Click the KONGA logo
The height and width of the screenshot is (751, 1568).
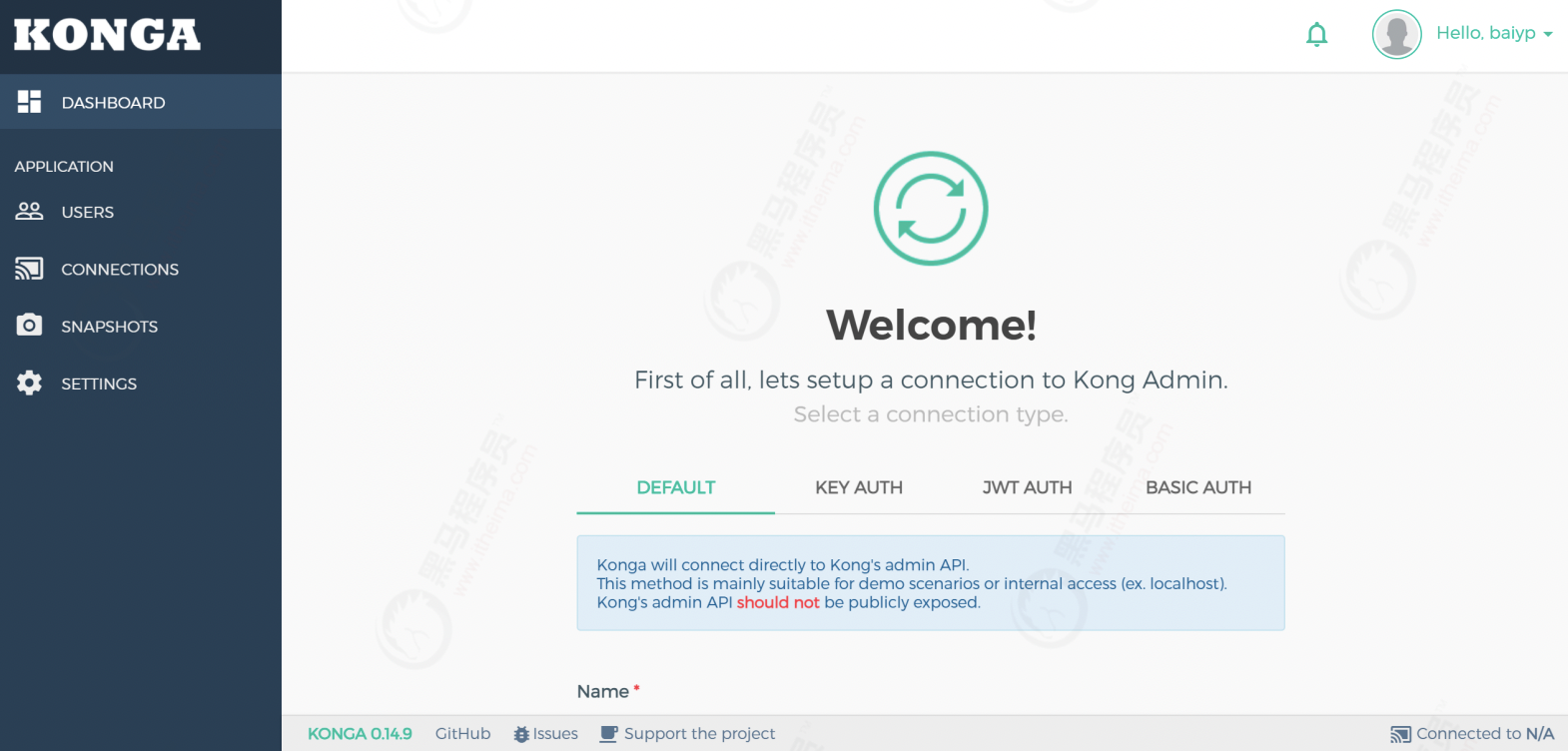107,35
